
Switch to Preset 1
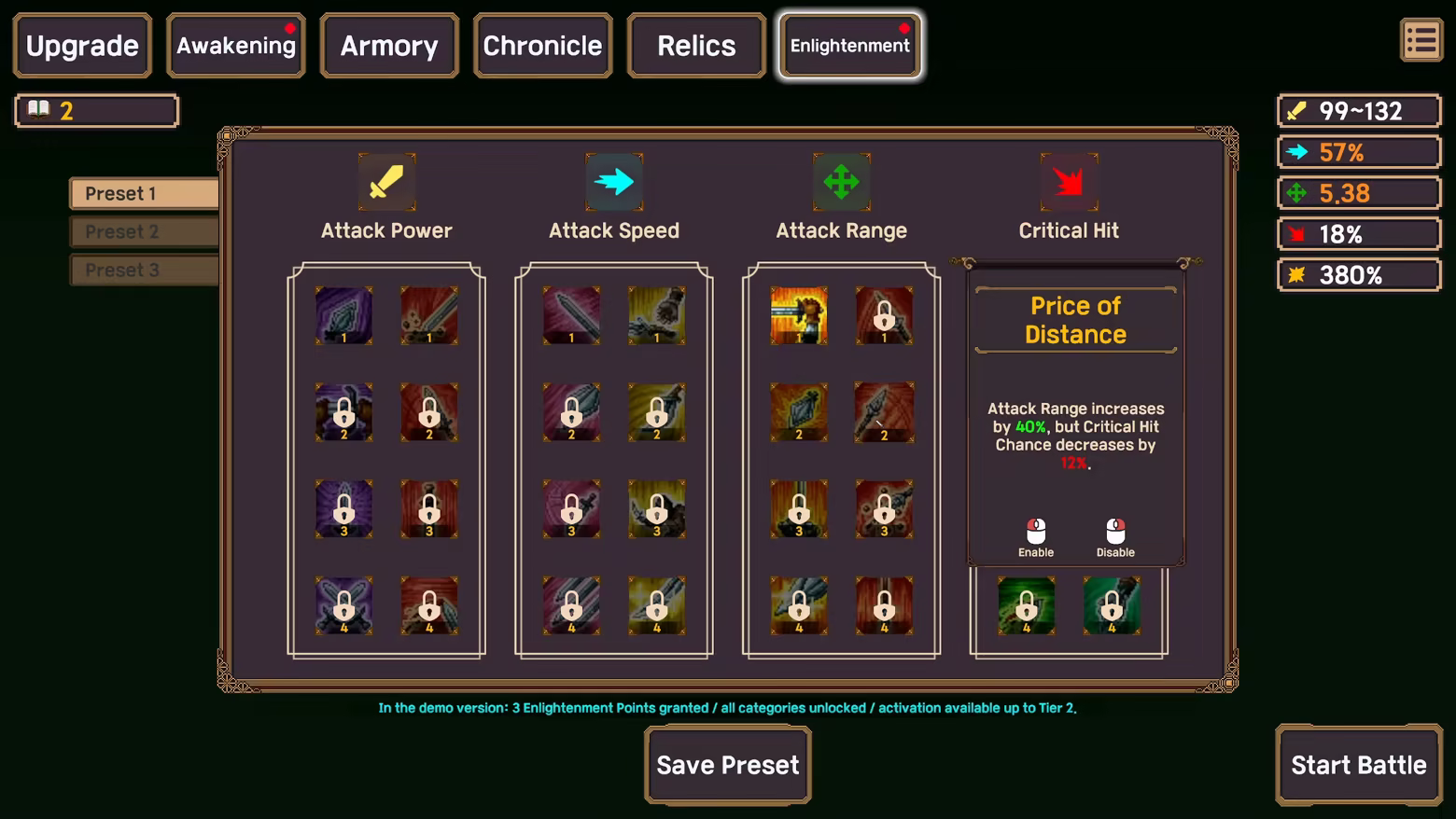pyautogui.click(x=145, y=193)
